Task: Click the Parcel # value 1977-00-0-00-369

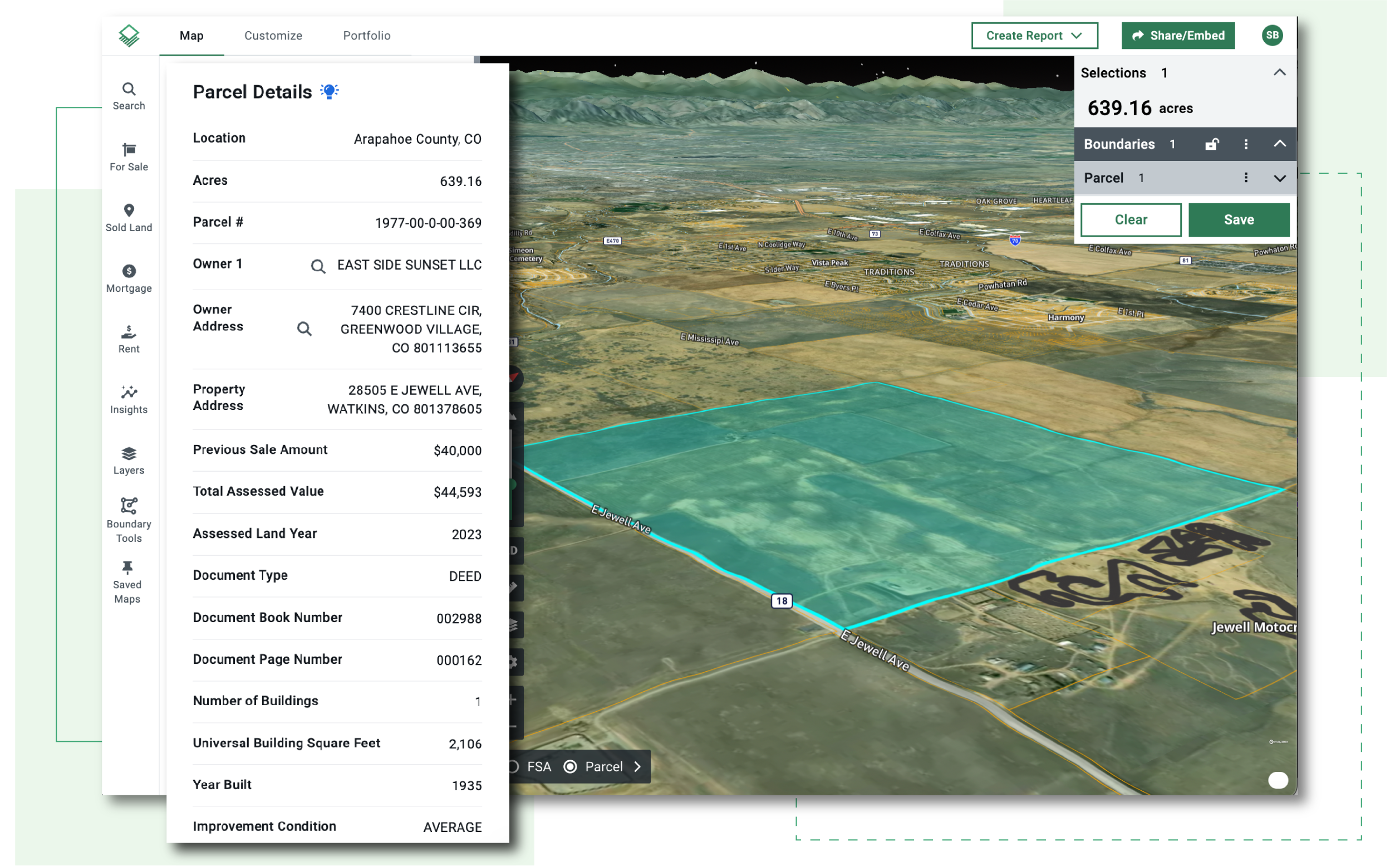Action: [x=428, y=223]
